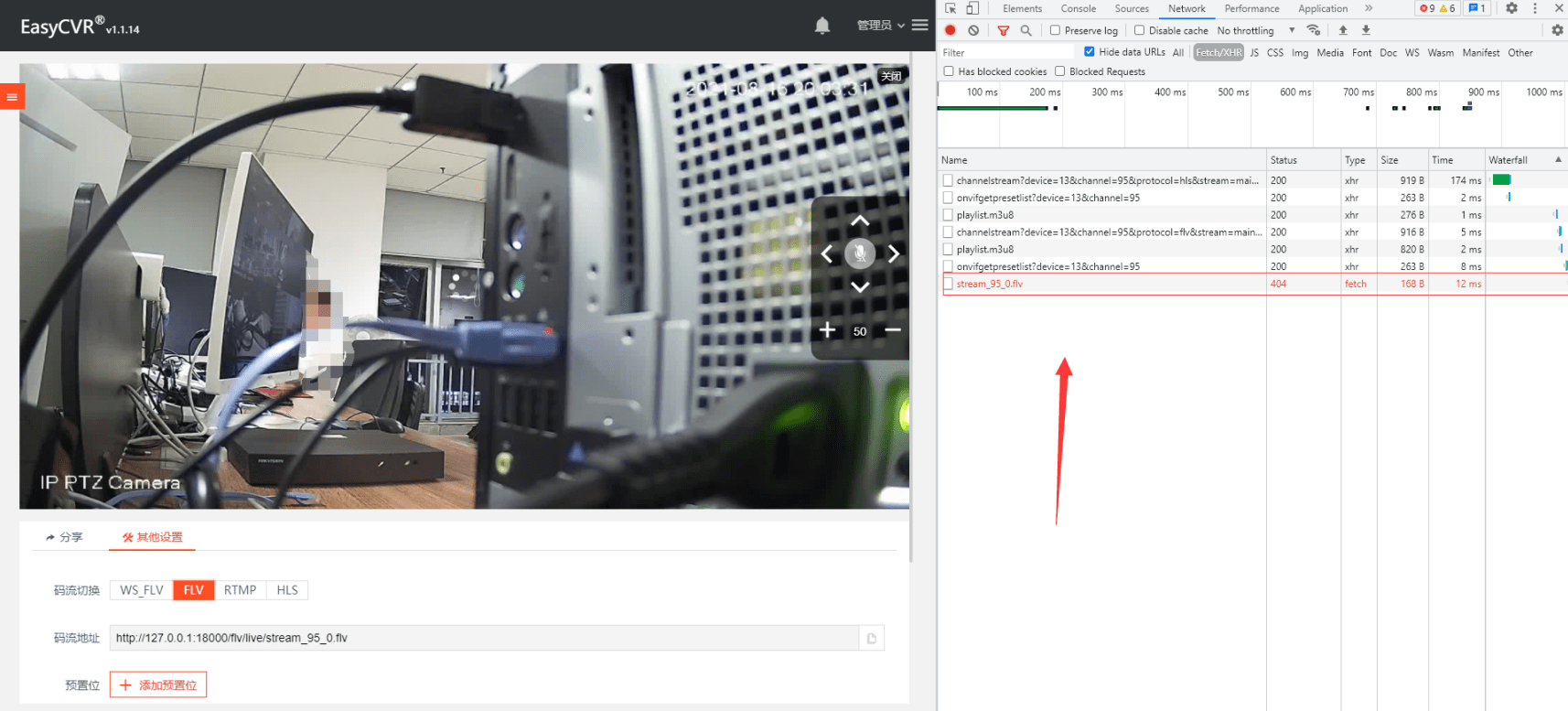The image size is (1568, 711).
Task: Show more DevTools tabs chevron
Action: point(1369,8)
